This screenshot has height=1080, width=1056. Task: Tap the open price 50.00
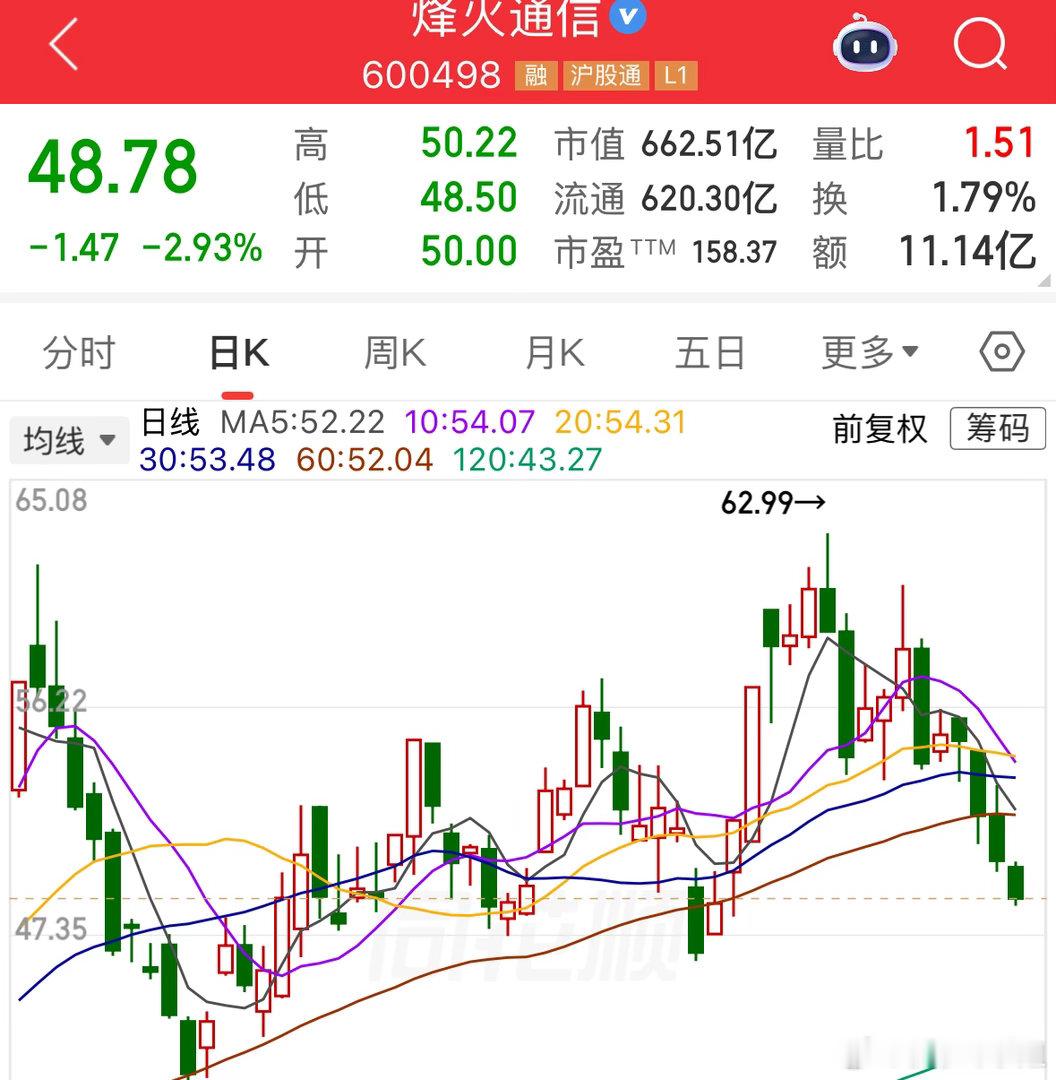[x=469, y=251]
